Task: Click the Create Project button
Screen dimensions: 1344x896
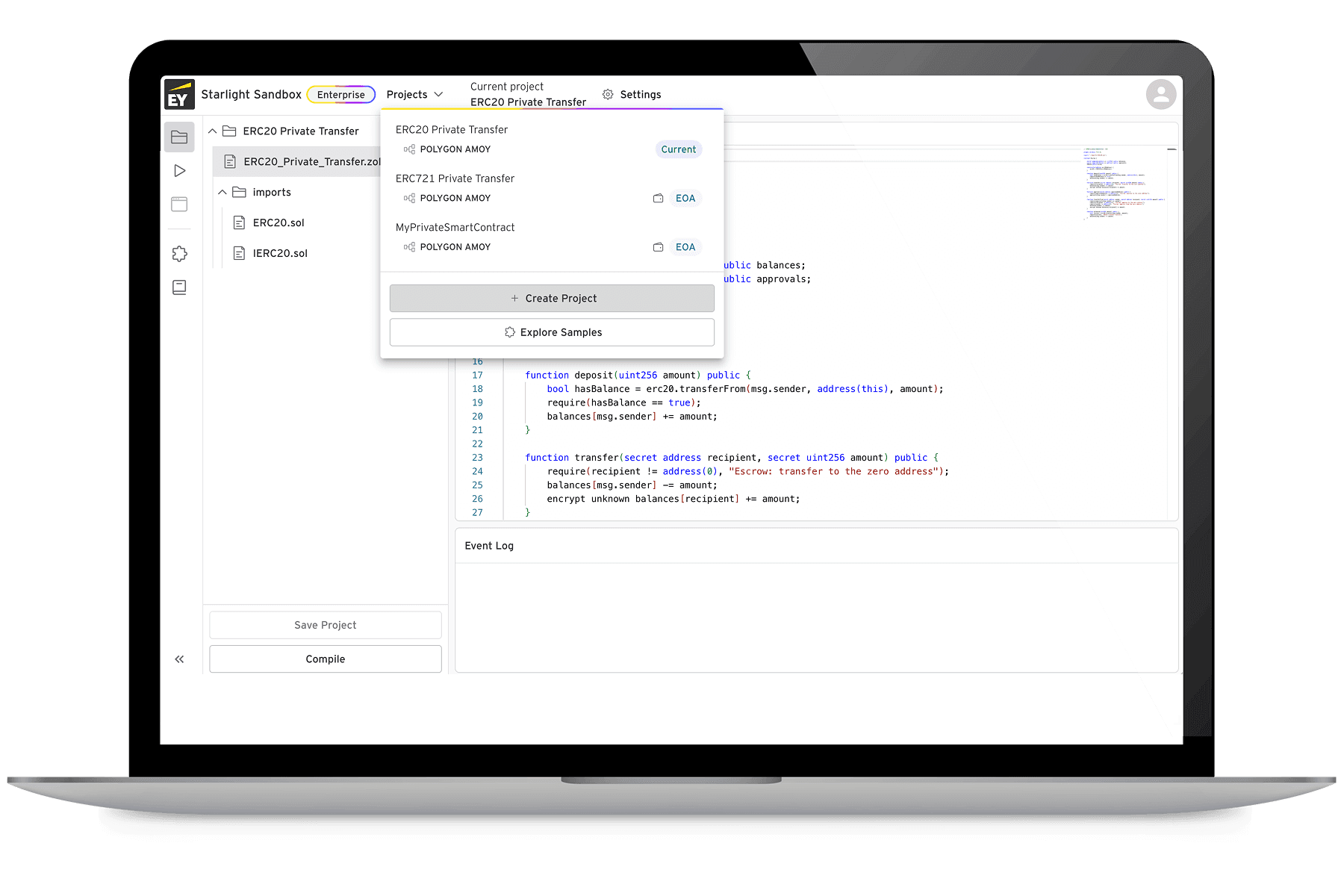Action: 552,299
